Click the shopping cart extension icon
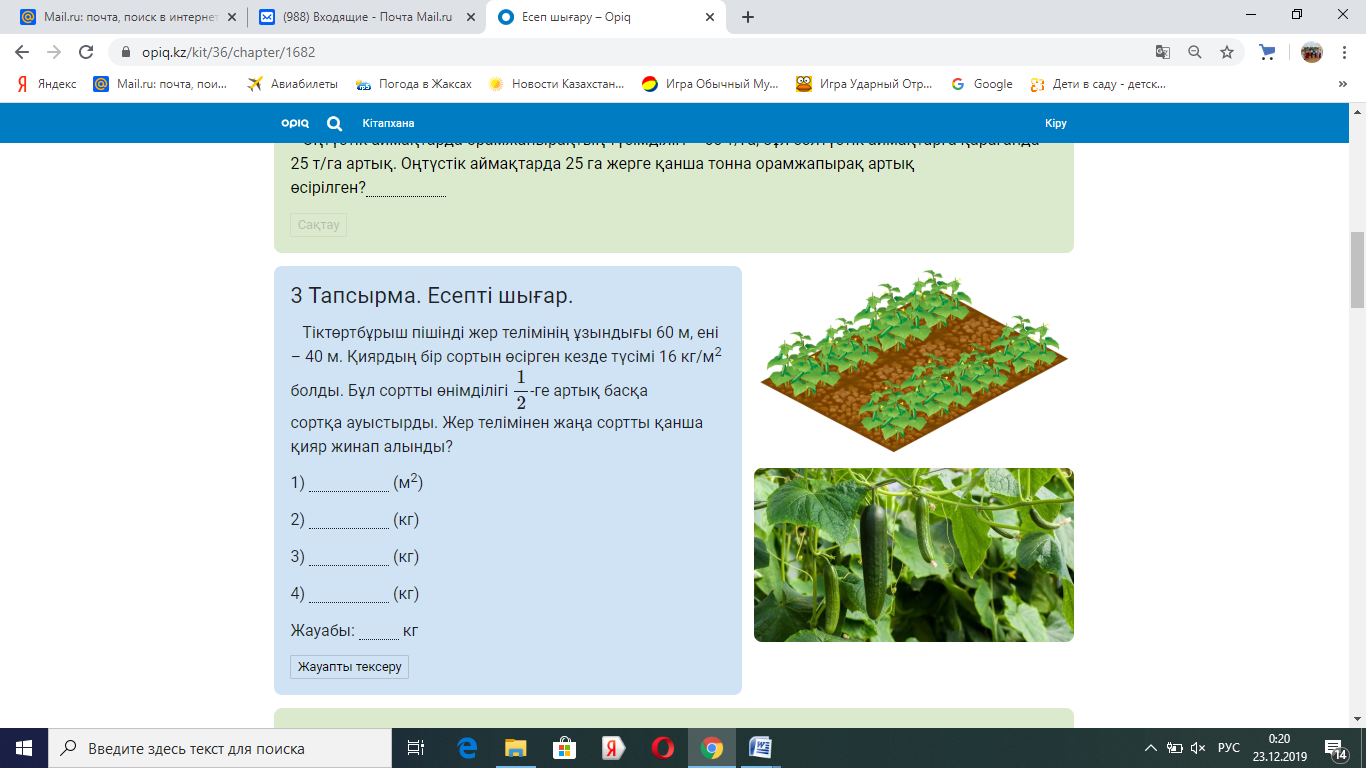This screenshot has width=1366, height=768. point(1267,52)
